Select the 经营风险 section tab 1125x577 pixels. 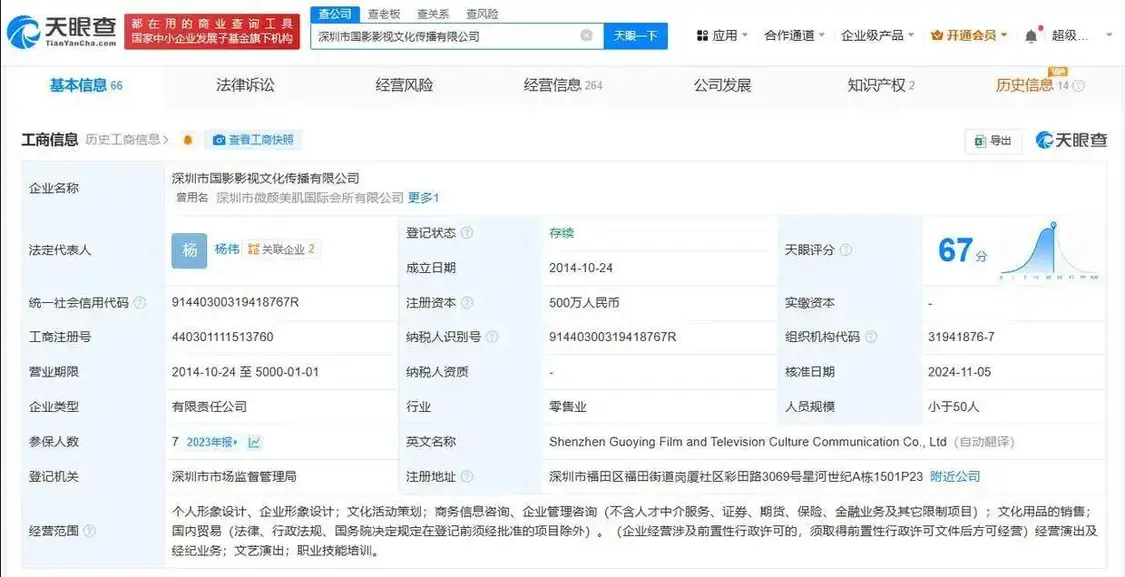[x=405, y=85]
